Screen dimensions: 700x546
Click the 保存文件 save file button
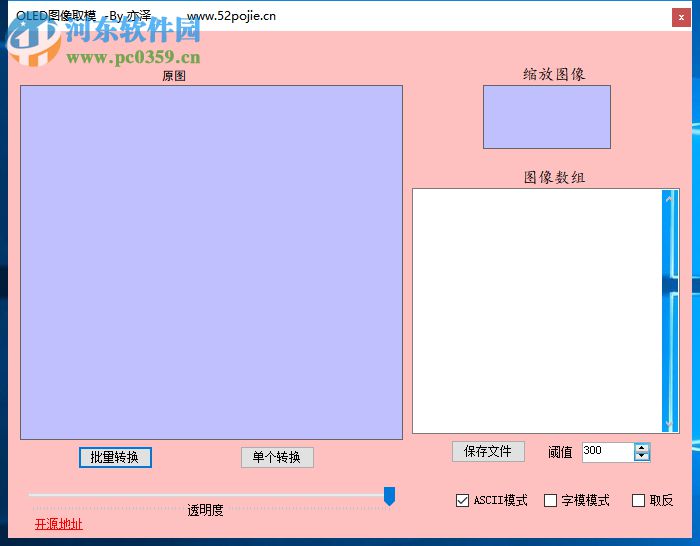click(488, 451)
